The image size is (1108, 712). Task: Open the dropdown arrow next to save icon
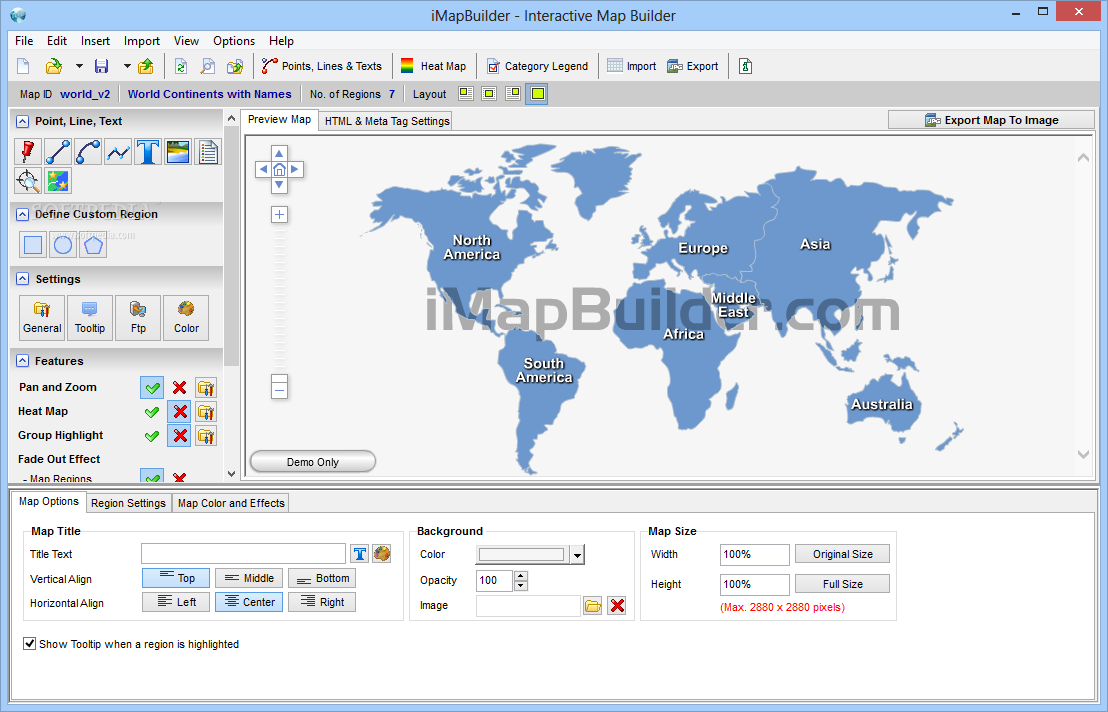click(127, 66)
